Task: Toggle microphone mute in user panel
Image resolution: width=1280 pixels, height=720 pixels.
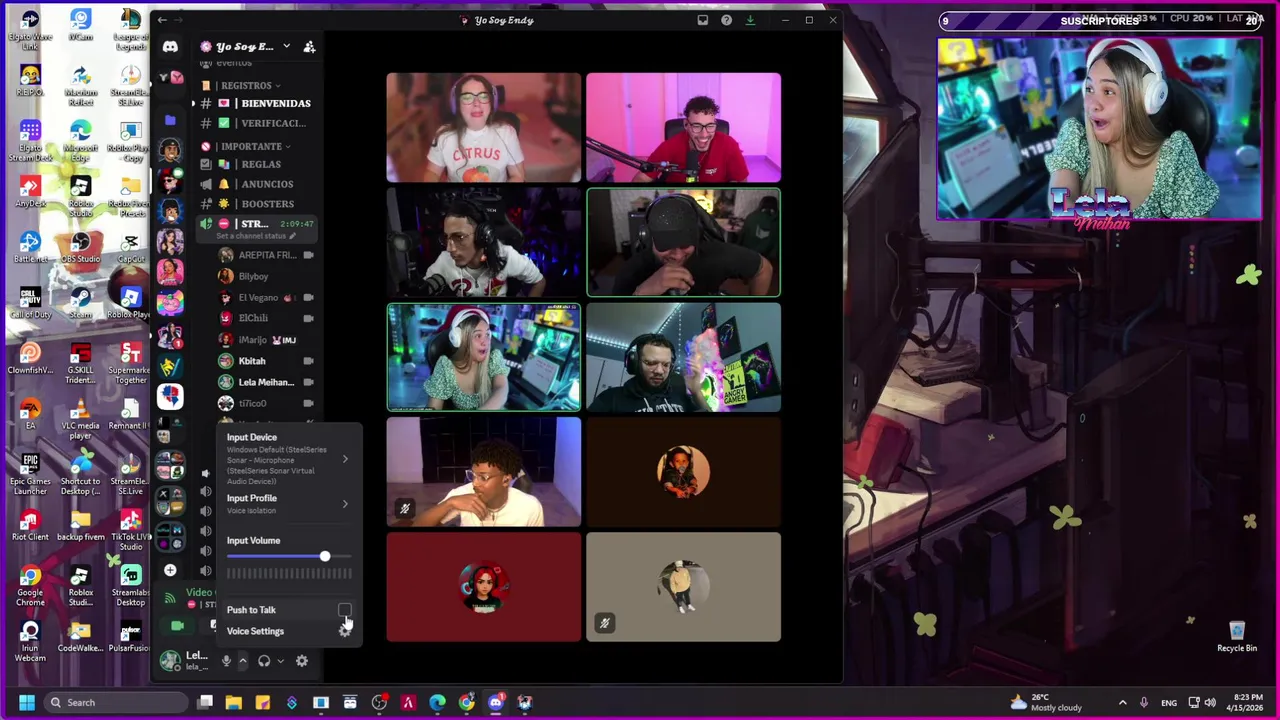Action: tap(226, 661)
